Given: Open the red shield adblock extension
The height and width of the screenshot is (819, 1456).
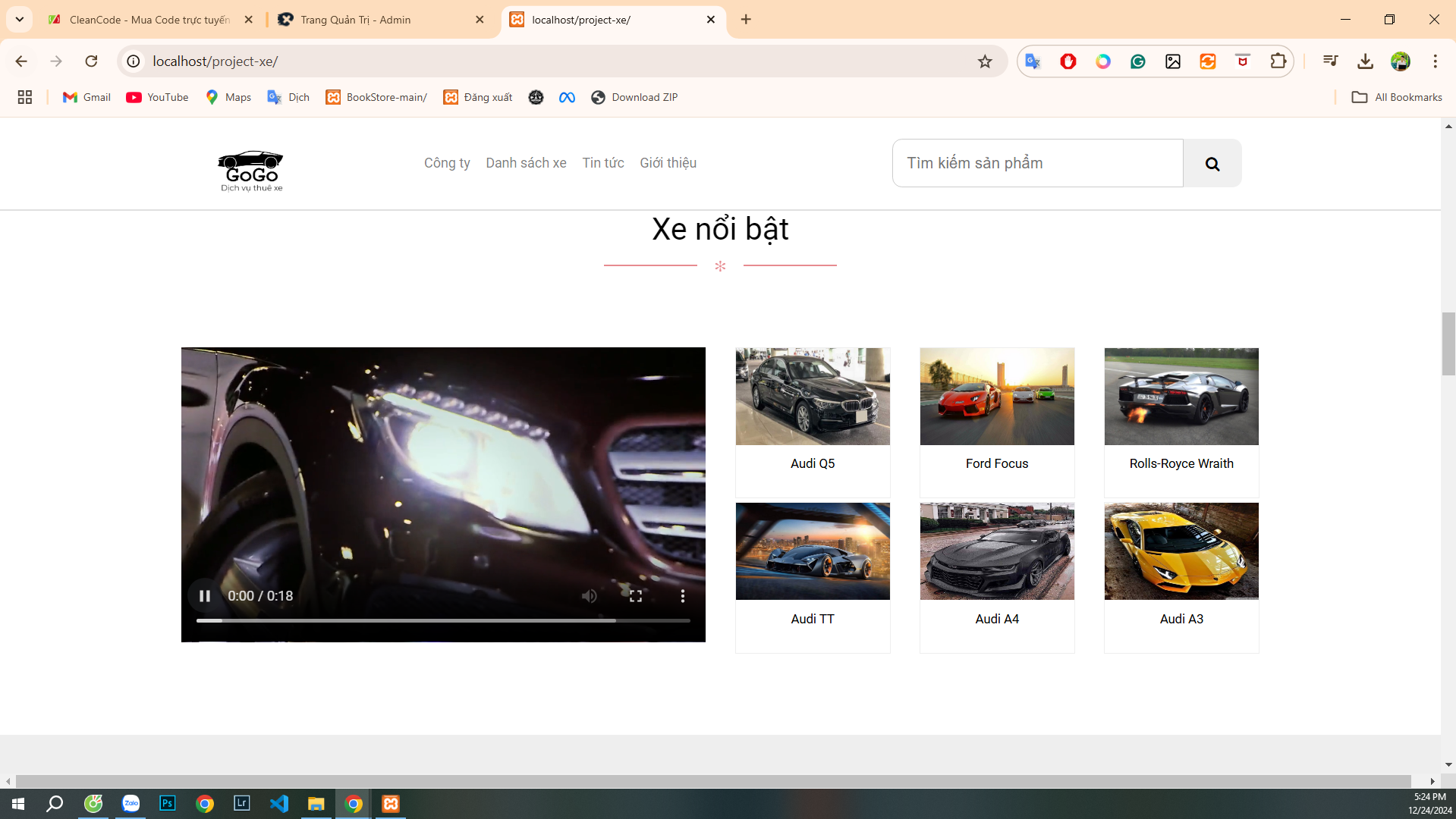Looking at the screenshot, I should pyautogui.click(x=1068, y=61).
